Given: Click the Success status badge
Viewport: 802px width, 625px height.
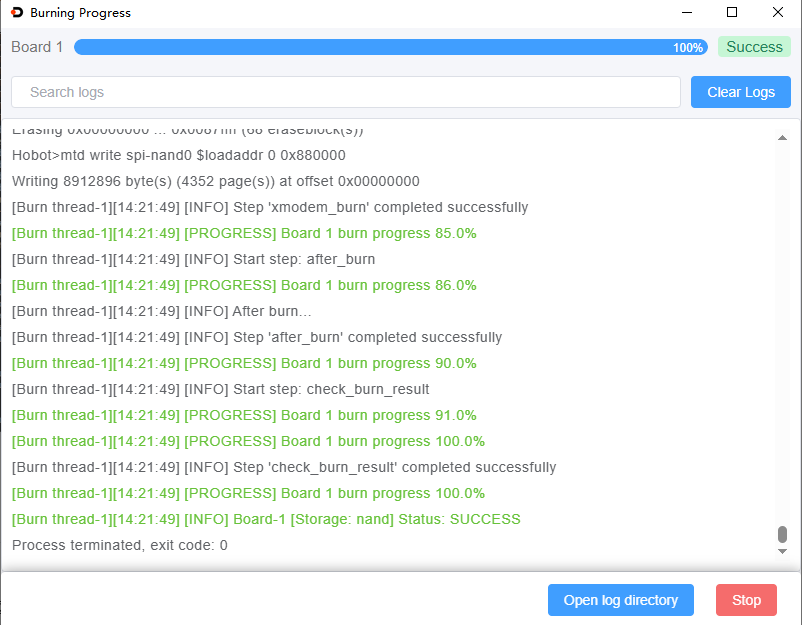Looking at the screenshot, I should (754, 47).
